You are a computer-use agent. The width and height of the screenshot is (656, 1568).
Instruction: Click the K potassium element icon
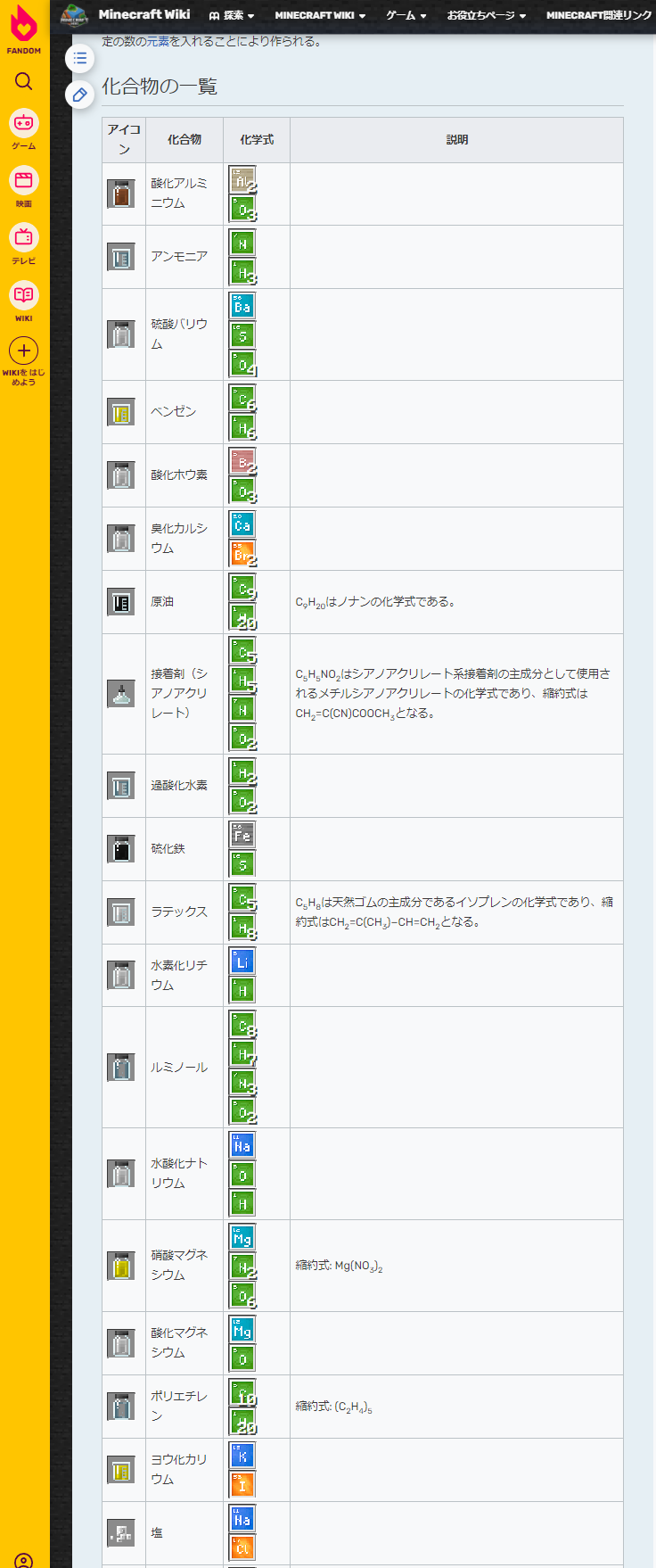(x=242, y=1455)
